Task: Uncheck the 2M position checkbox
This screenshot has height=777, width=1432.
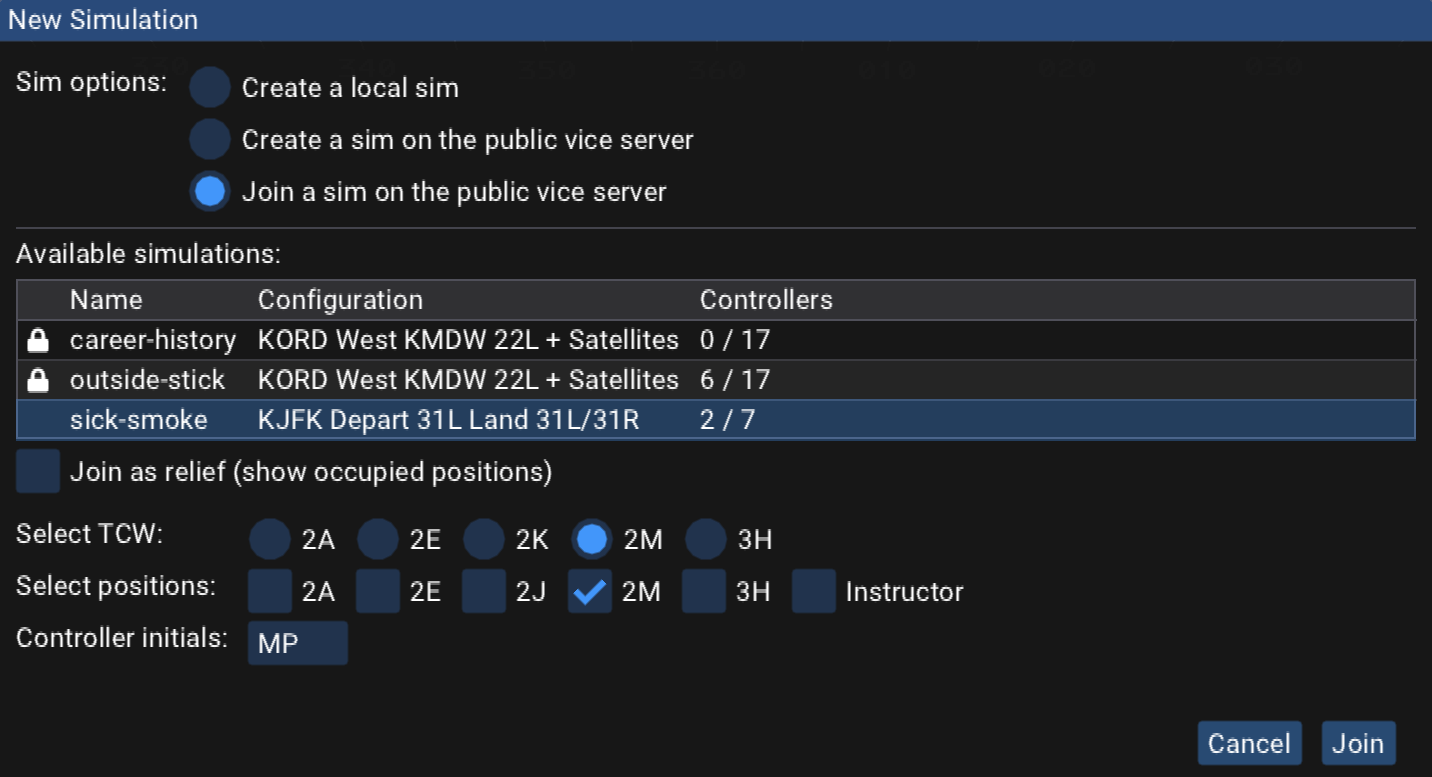Action: (590, 591)
